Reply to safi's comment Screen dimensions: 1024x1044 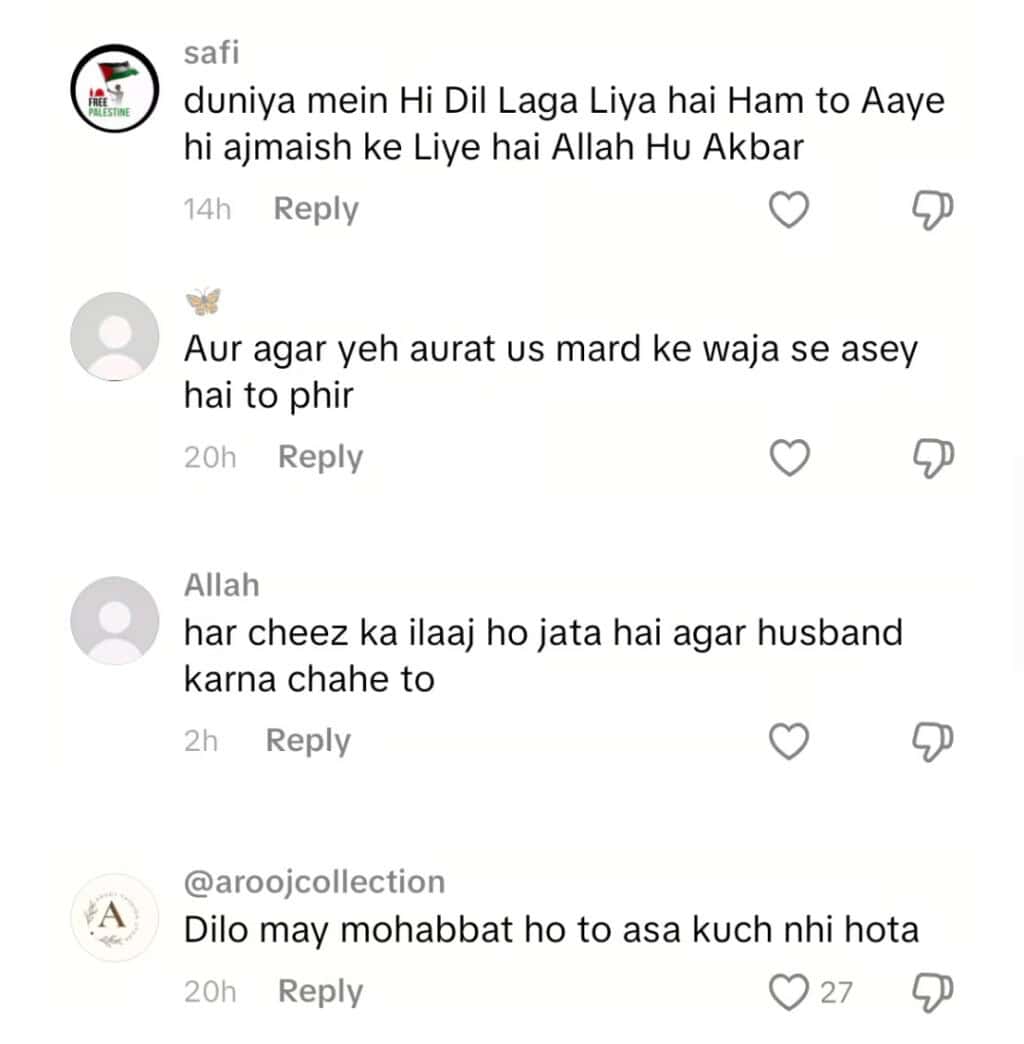(x=316, y=209)
